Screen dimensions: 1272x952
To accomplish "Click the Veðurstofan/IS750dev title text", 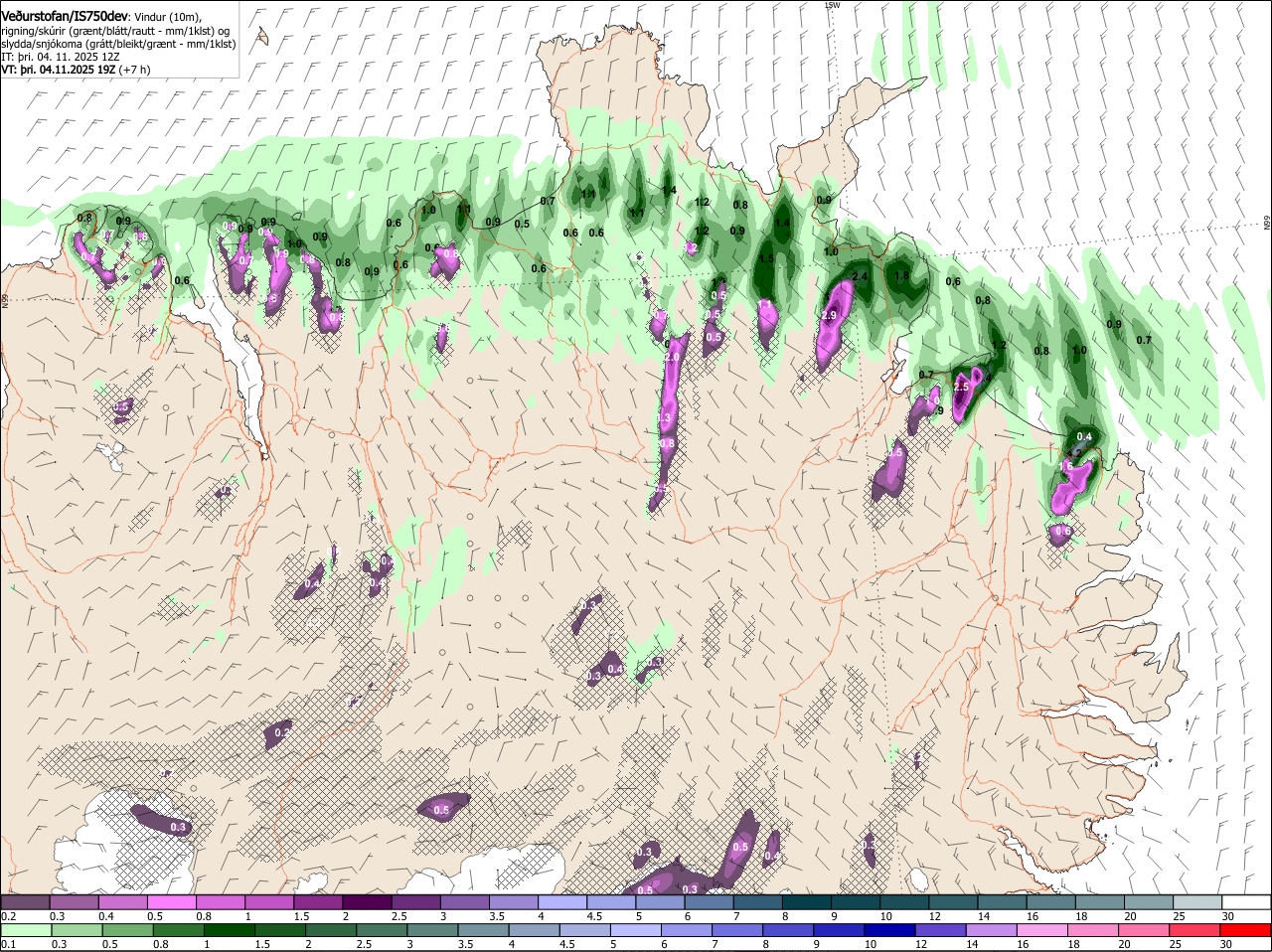I will pyautogui.click(x=64, y=17).
